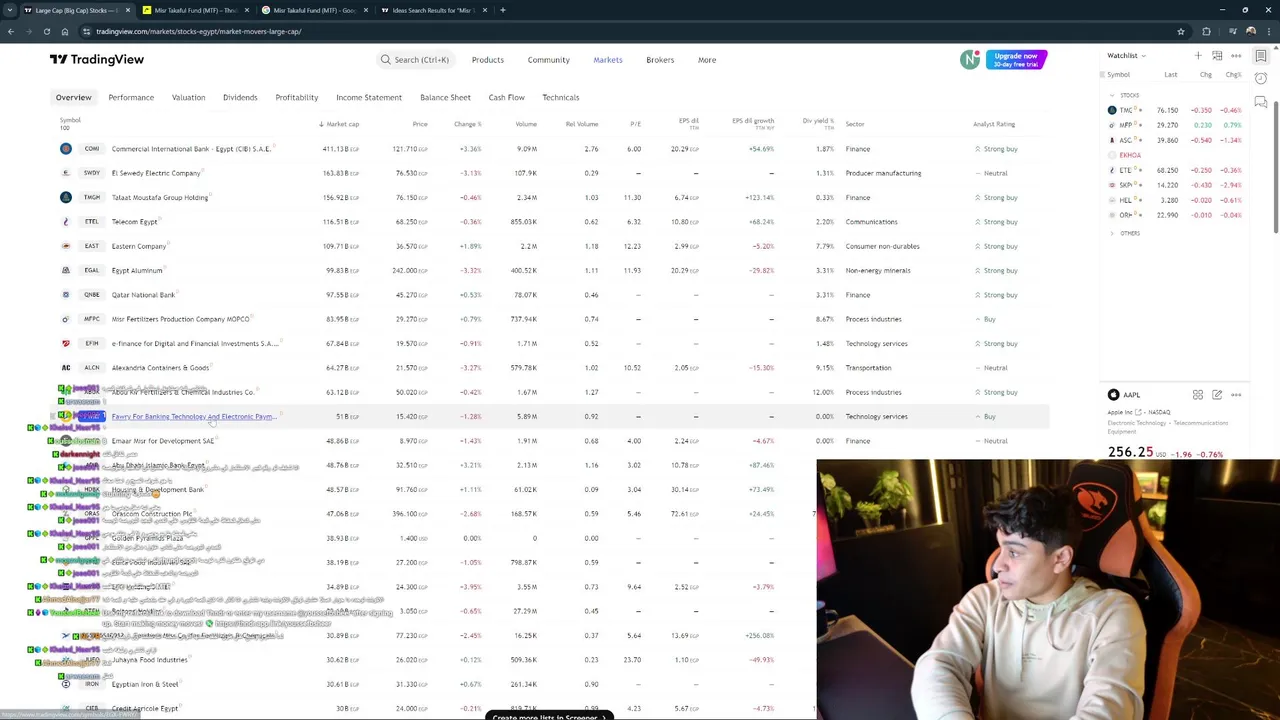Click the user profile avatar
Screen dimensions: 1280x720
(970, 60)
